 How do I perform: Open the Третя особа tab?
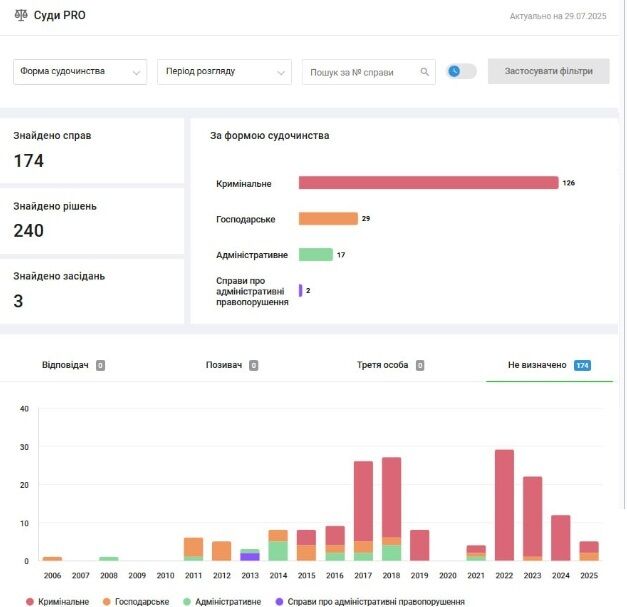pyautogui.click(x=390, y=365)
